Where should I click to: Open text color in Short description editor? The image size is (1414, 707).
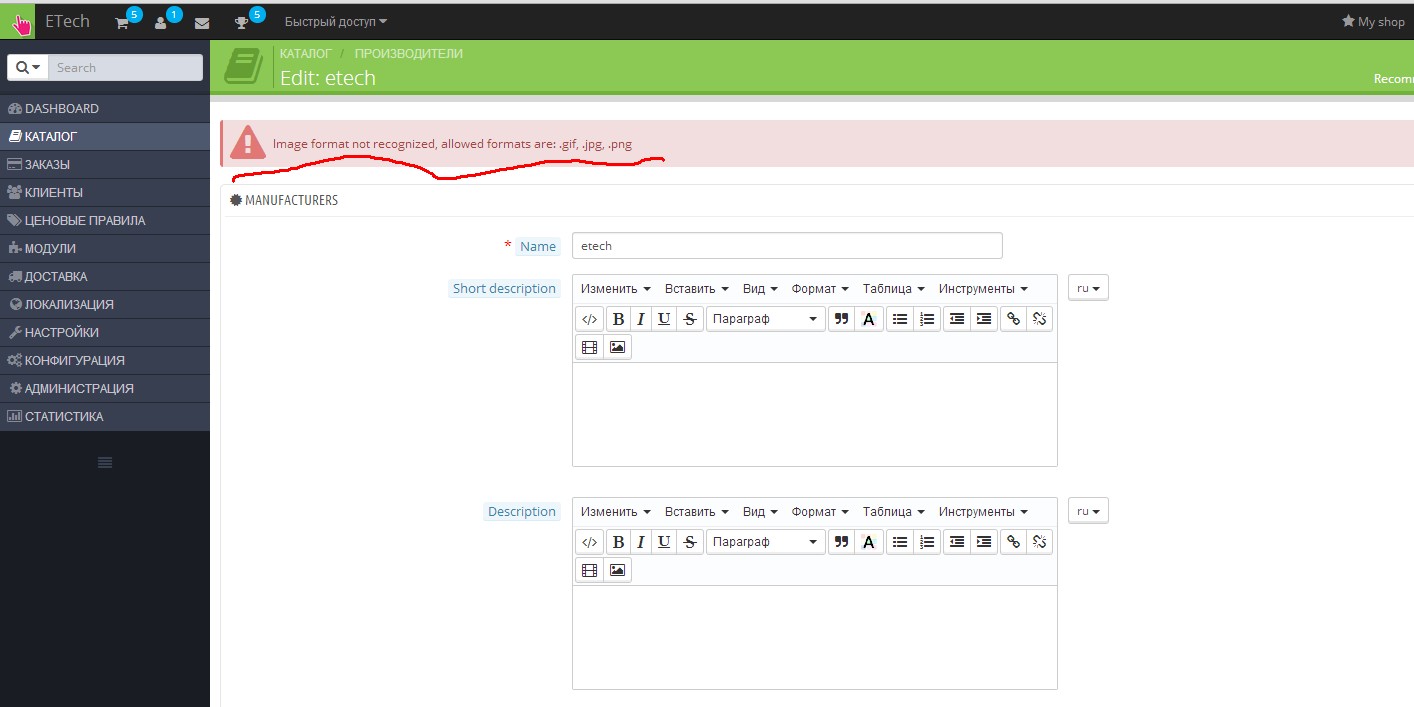coord(868,319)
